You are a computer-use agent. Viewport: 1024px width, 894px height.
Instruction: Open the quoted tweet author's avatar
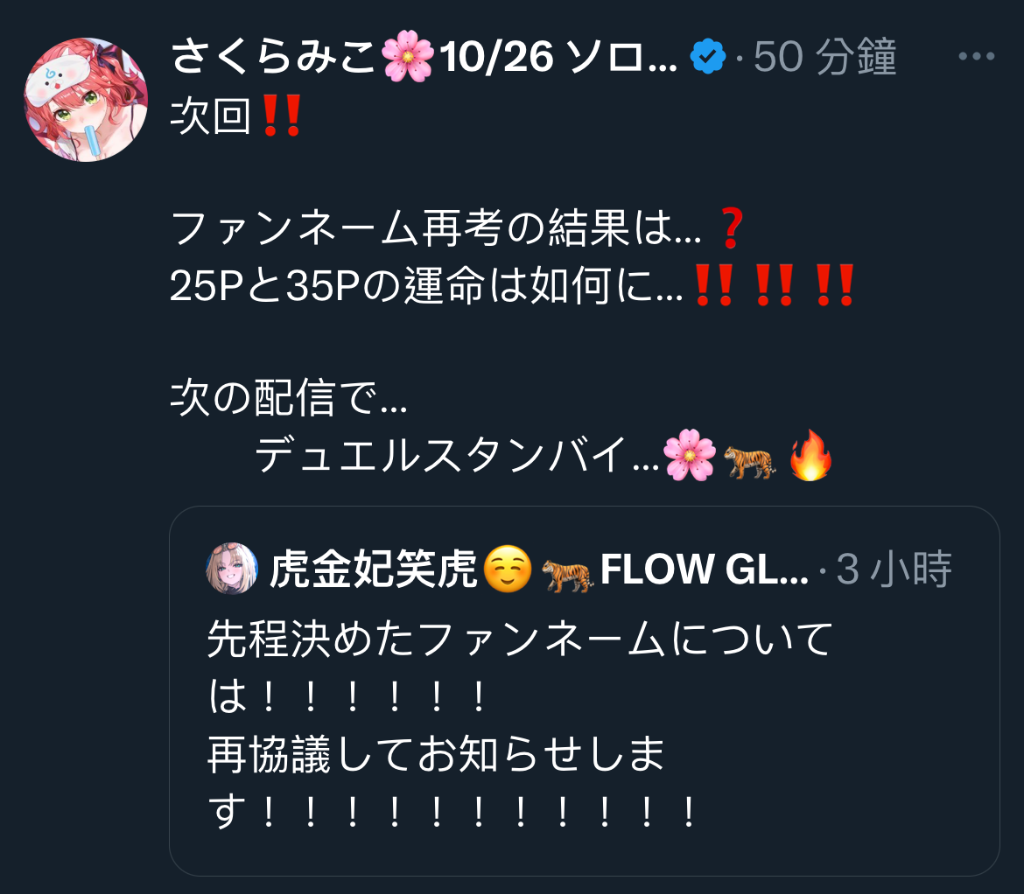coord(232,568)
